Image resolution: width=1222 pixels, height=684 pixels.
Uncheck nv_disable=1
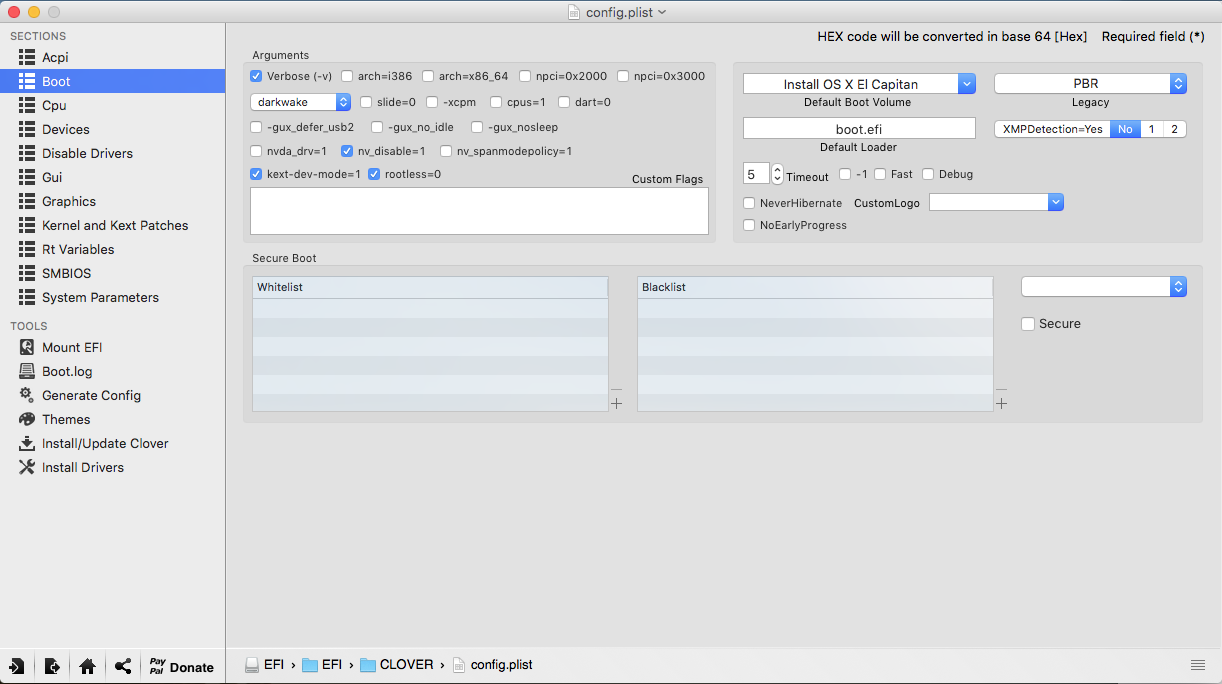[347, 151]
